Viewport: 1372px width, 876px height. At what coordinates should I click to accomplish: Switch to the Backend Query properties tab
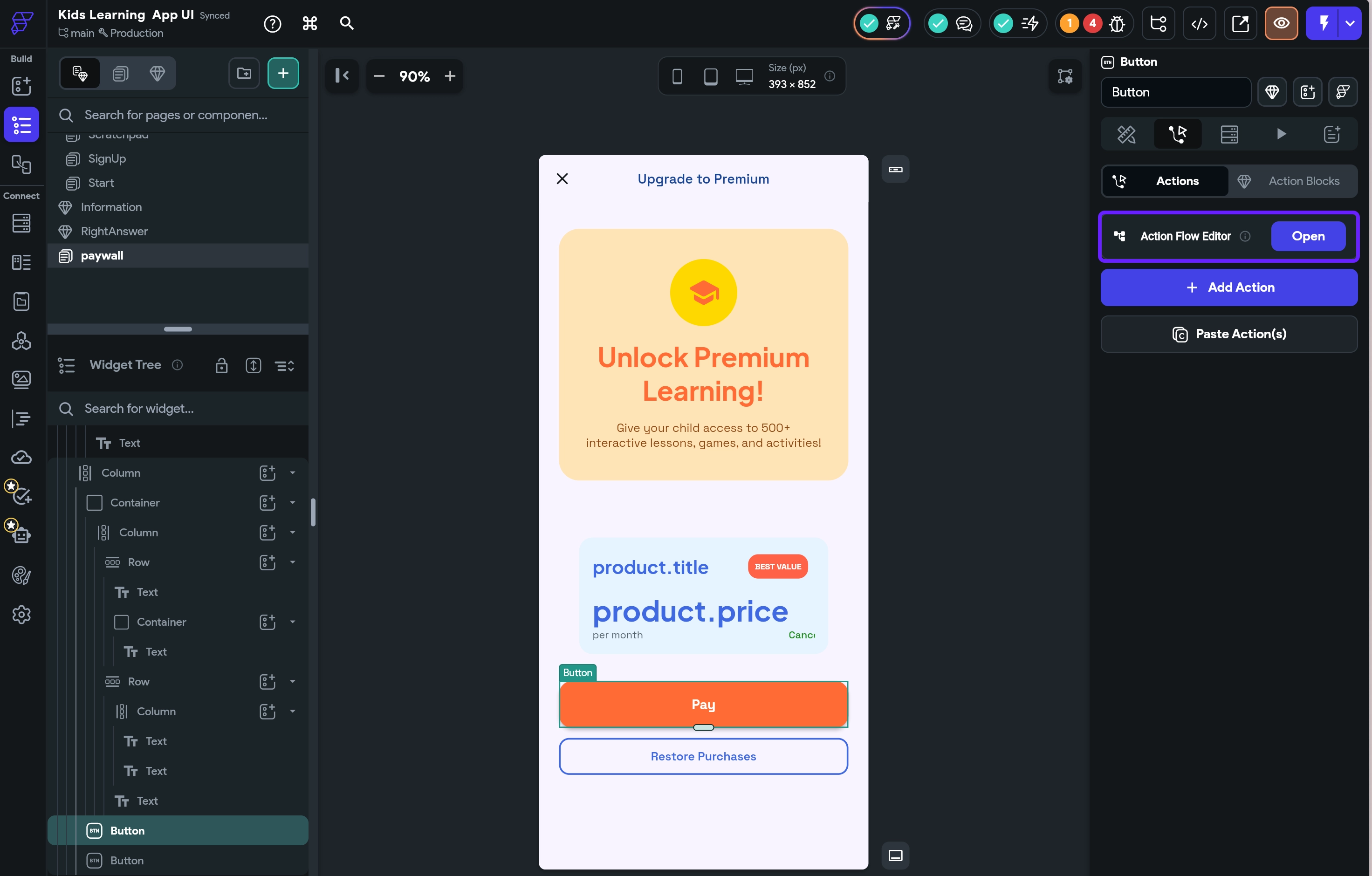pyautogui.click(x=1229, y=134)
